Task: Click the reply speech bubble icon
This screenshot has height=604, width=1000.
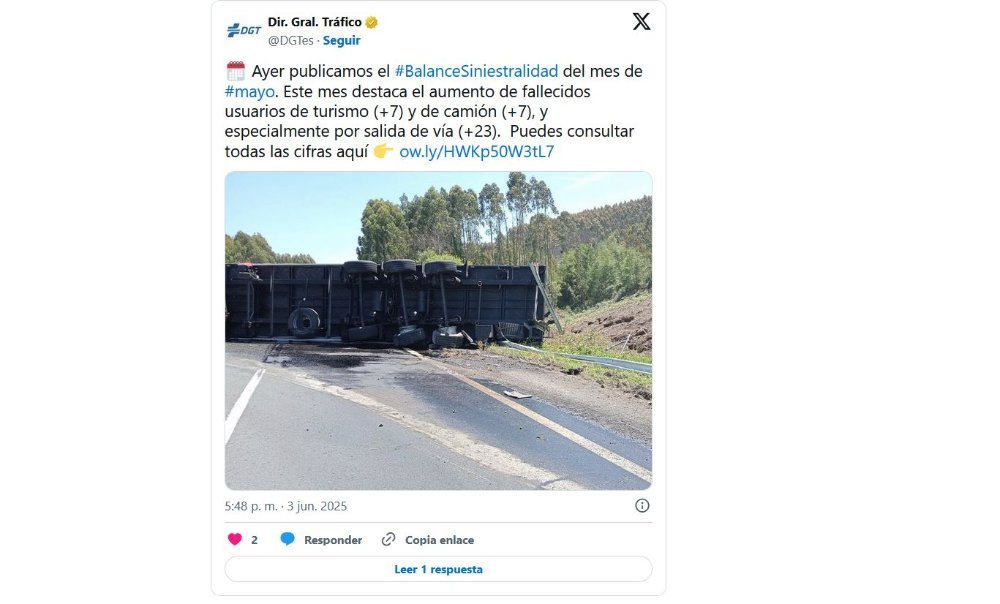Action: point(288,540)
